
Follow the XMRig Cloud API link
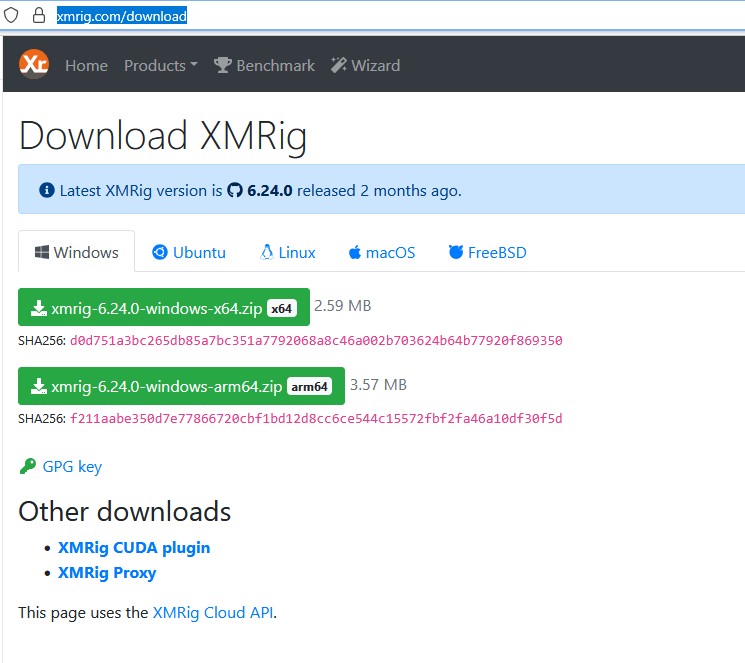click(x=213, y=612)
